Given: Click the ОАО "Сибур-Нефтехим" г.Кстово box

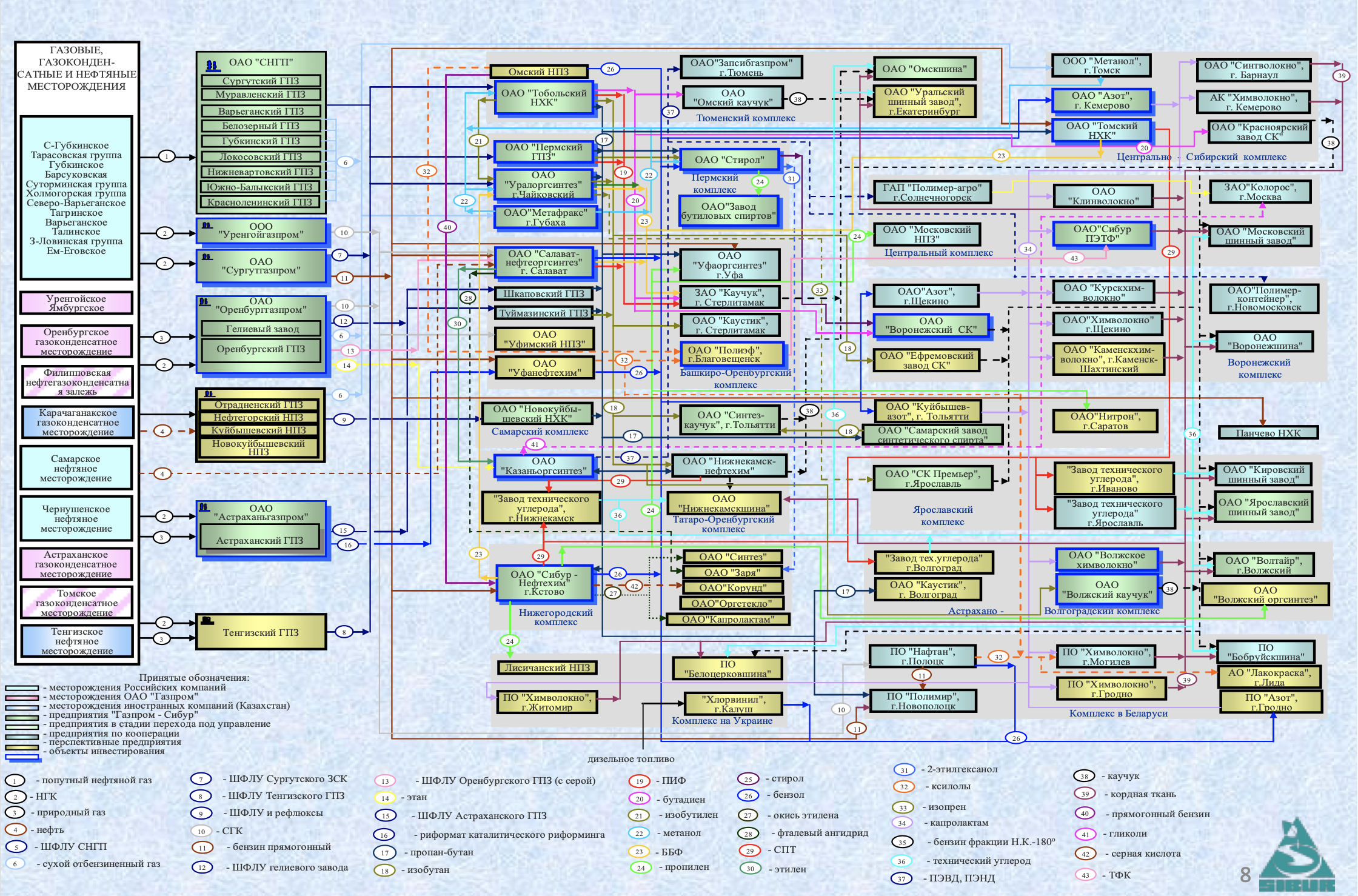Looking at the screenshot, I should point(544,583).
